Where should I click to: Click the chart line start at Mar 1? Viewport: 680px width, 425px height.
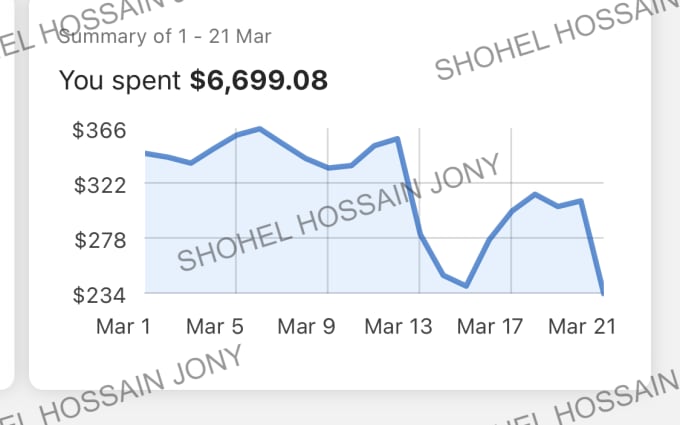147,154
